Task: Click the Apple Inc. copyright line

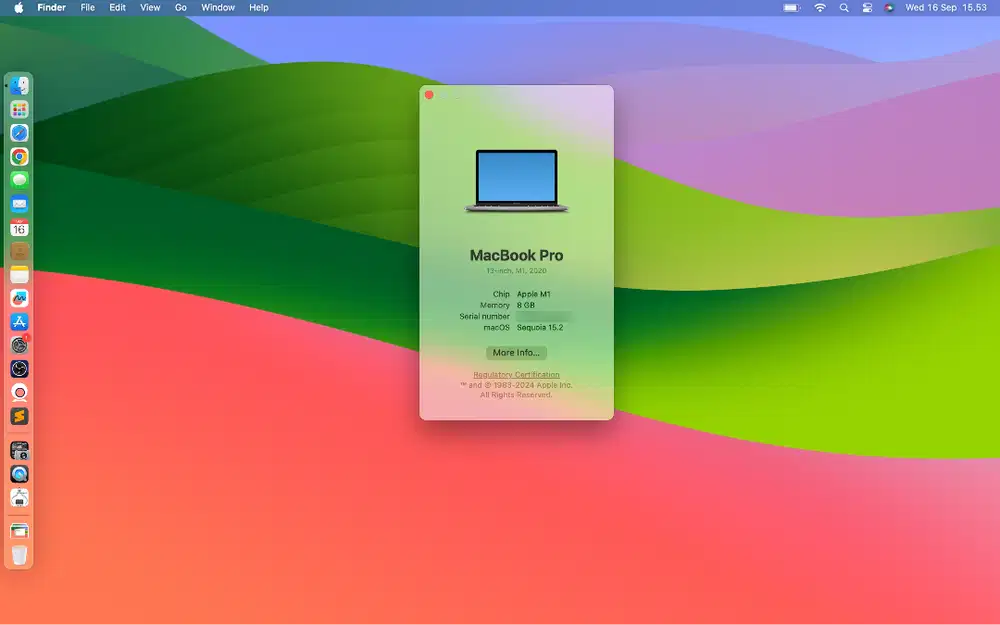Action: 516,385
